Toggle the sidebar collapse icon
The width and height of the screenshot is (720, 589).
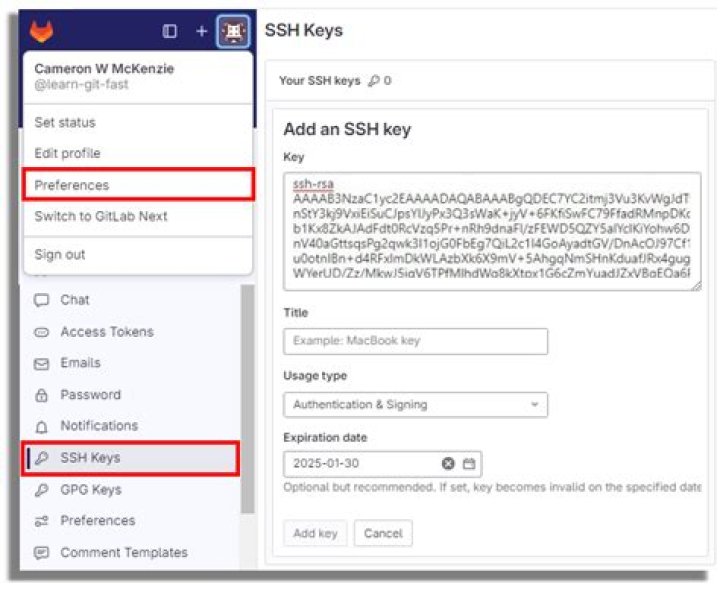point(169,31)
